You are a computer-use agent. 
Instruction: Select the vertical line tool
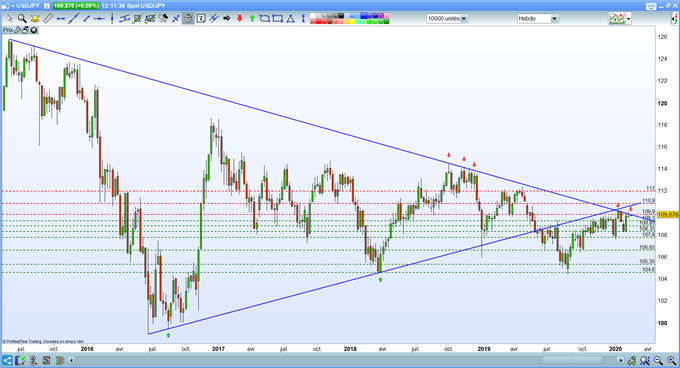112,19
